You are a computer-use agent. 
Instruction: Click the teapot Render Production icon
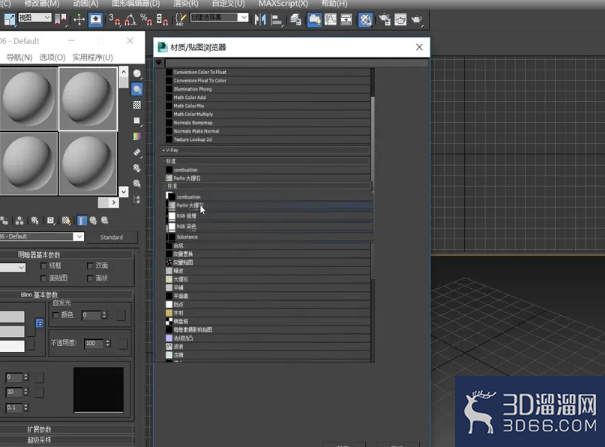pyautogui.click(x=416, y=19)
